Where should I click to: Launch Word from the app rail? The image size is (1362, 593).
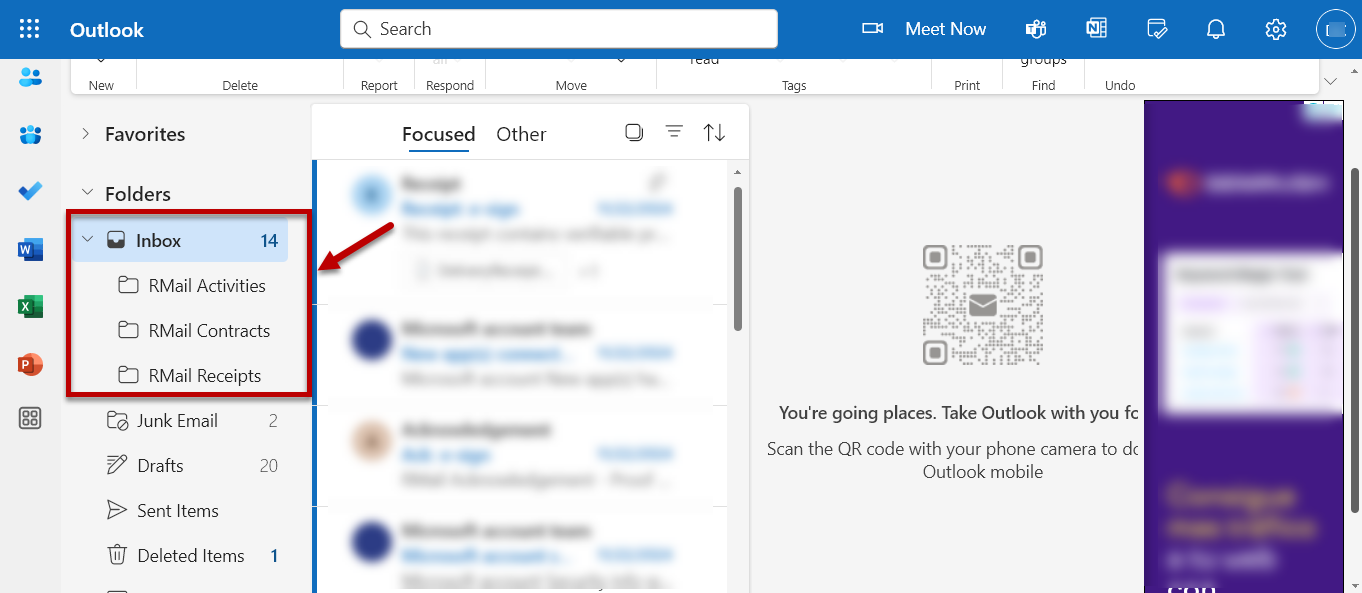[x=30, y=250]
